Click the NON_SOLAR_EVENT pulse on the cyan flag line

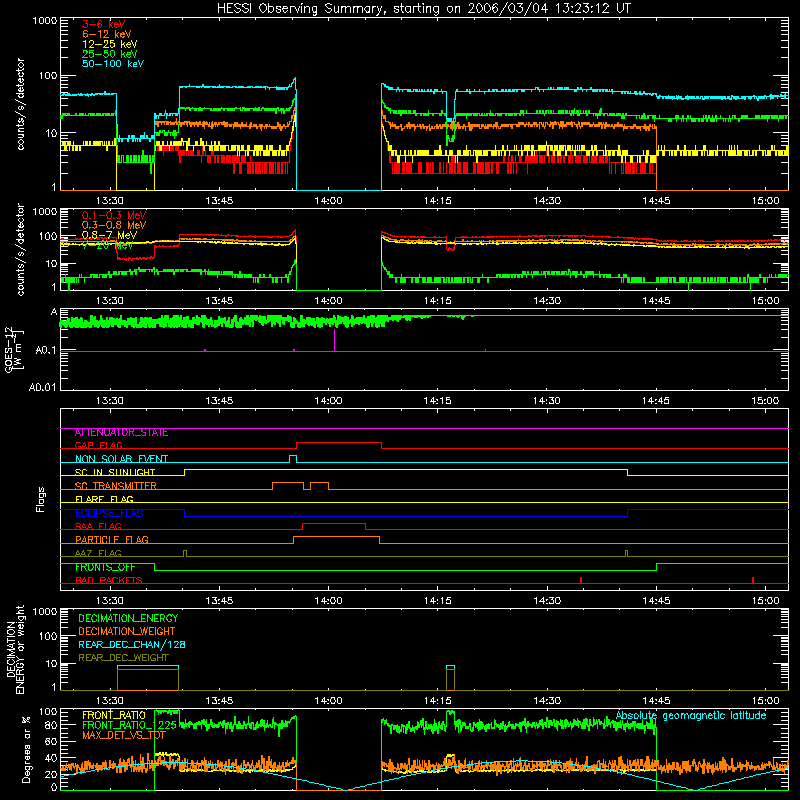tap(293, 459)
